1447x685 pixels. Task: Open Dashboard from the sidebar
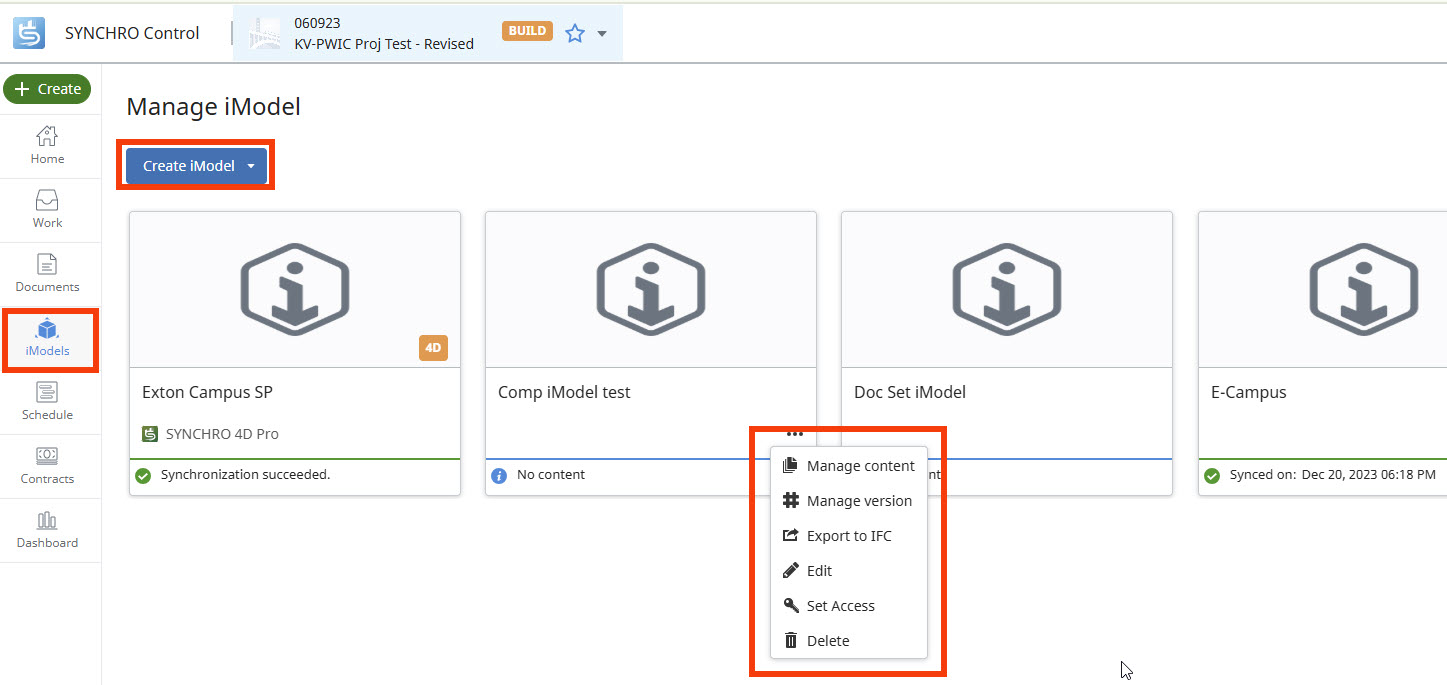[x=47, y=530]
